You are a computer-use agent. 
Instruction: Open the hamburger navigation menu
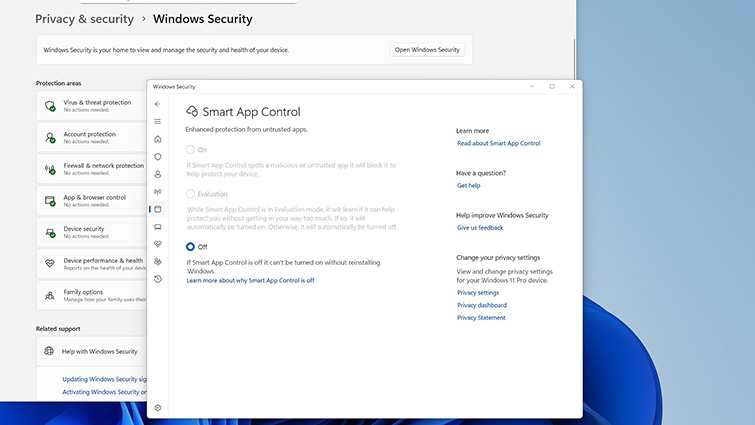point(157,121)
